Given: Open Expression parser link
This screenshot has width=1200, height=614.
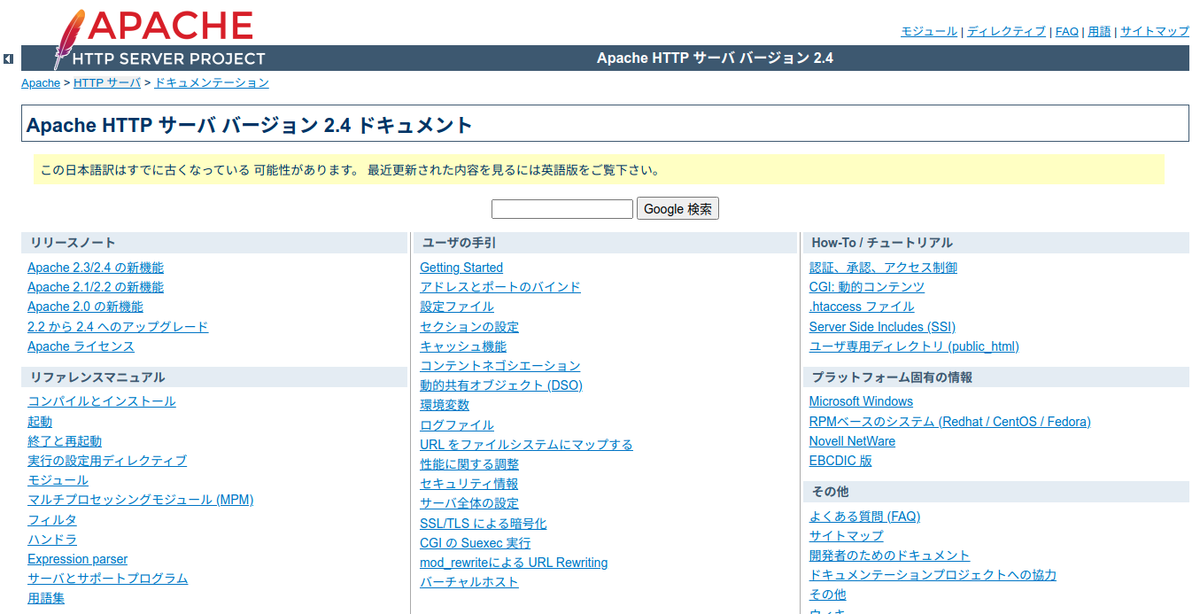Looking at the screenshot, I should point(78,559).
